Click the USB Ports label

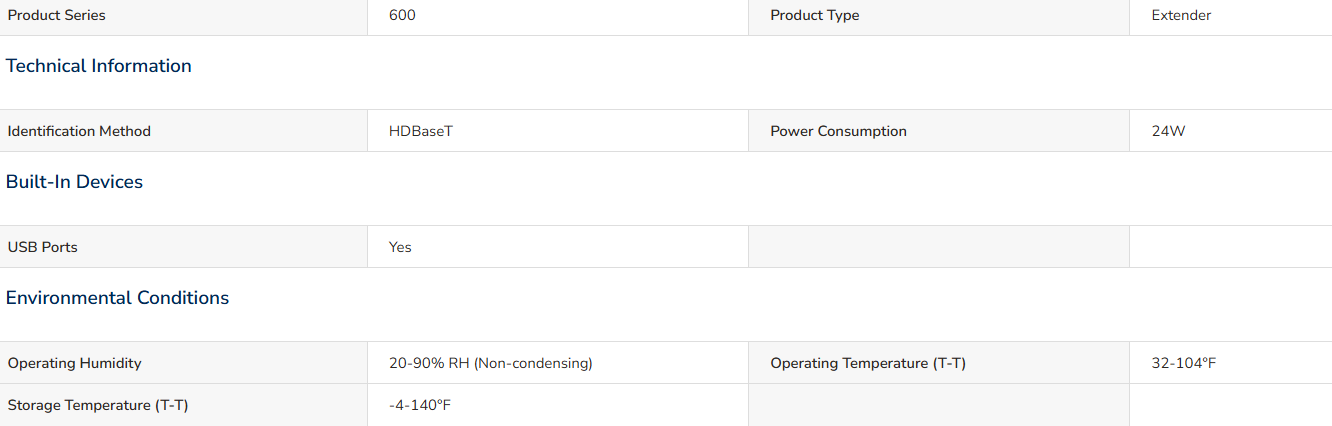pyautogui.click(x=42, y=247)
